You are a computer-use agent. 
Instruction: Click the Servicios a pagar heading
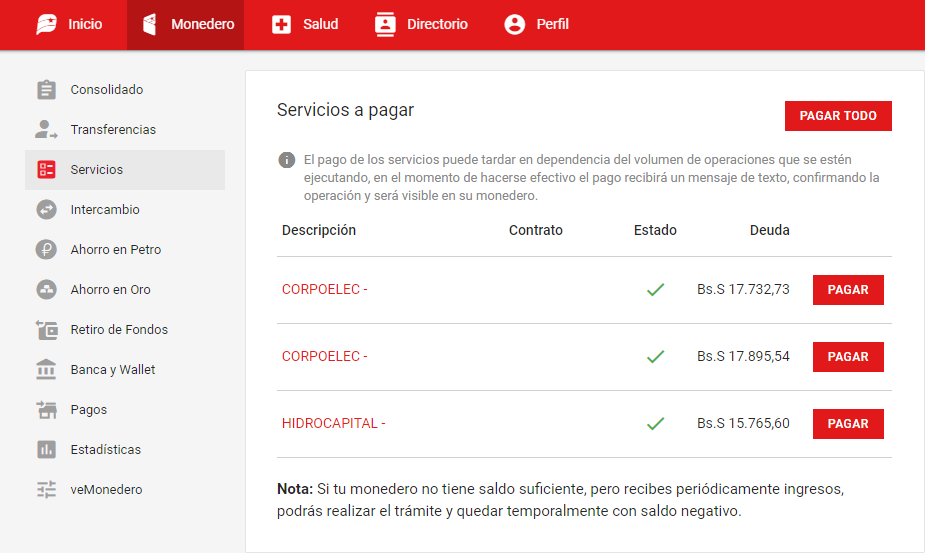point(345,110)
